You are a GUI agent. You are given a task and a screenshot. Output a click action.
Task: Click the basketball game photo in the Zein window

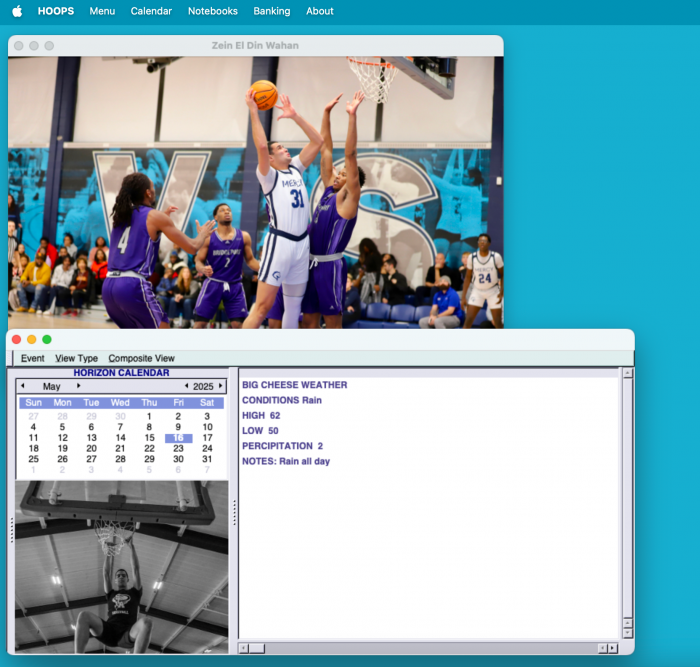tap(255, 192)
